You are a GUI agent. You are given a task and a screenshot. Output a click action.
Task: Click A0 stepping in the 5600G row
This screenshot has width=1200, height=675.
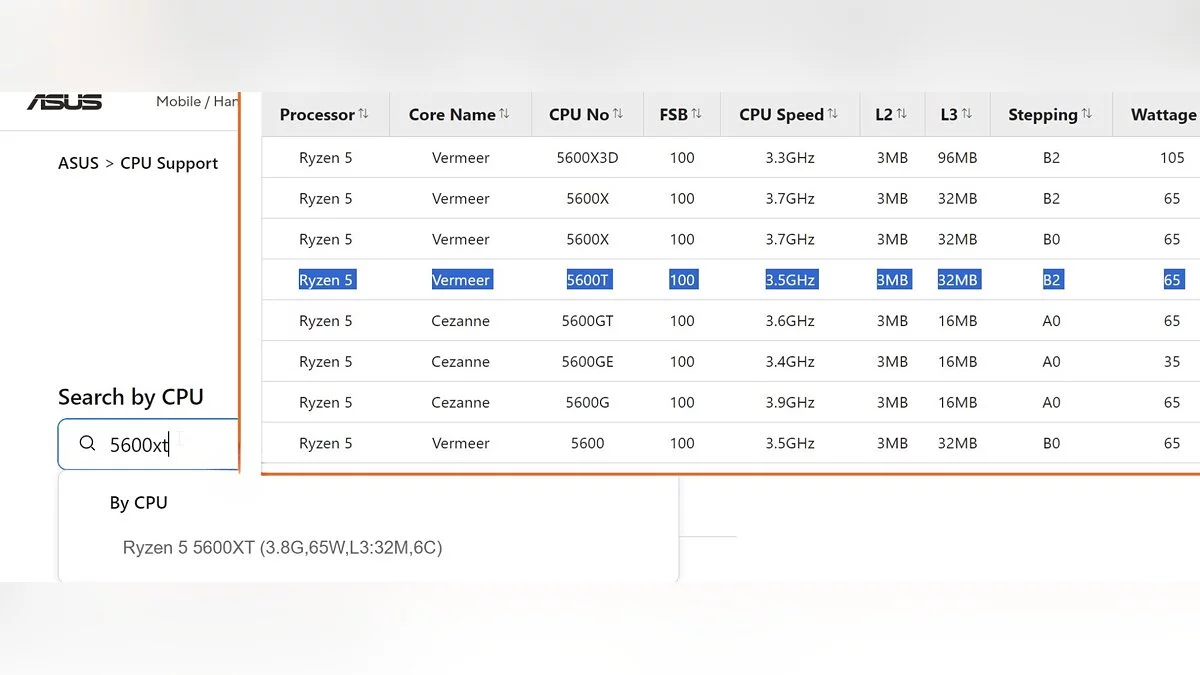(1051, 402)
